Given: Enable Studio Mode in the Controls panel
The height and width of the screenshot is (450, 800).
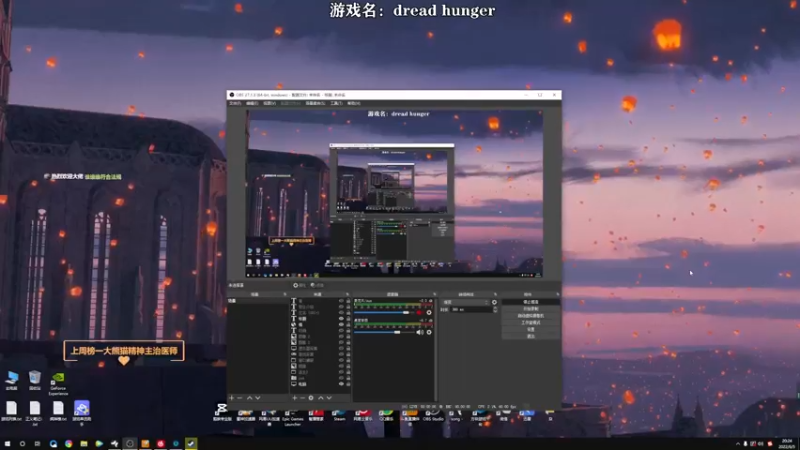Looking at the screenshot, I should click(531, 323).
